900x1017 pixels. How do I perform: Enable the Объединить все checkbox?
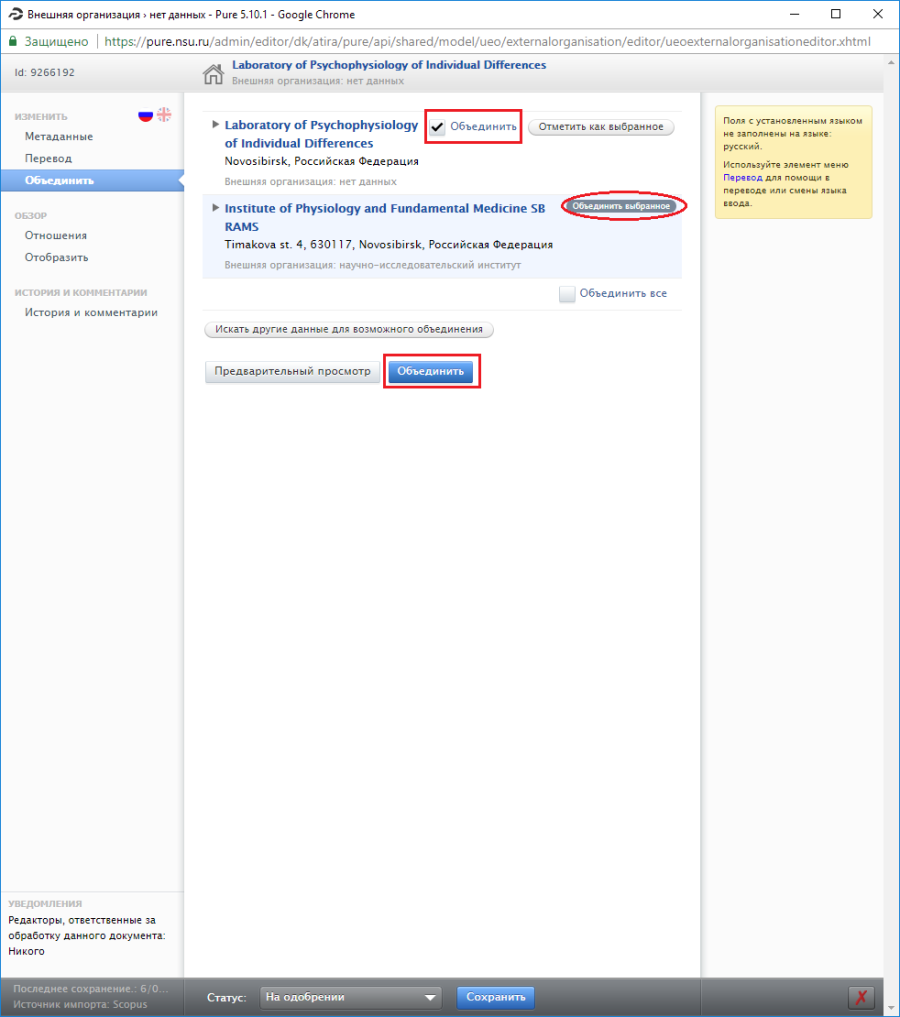click(x=567, y=294)
